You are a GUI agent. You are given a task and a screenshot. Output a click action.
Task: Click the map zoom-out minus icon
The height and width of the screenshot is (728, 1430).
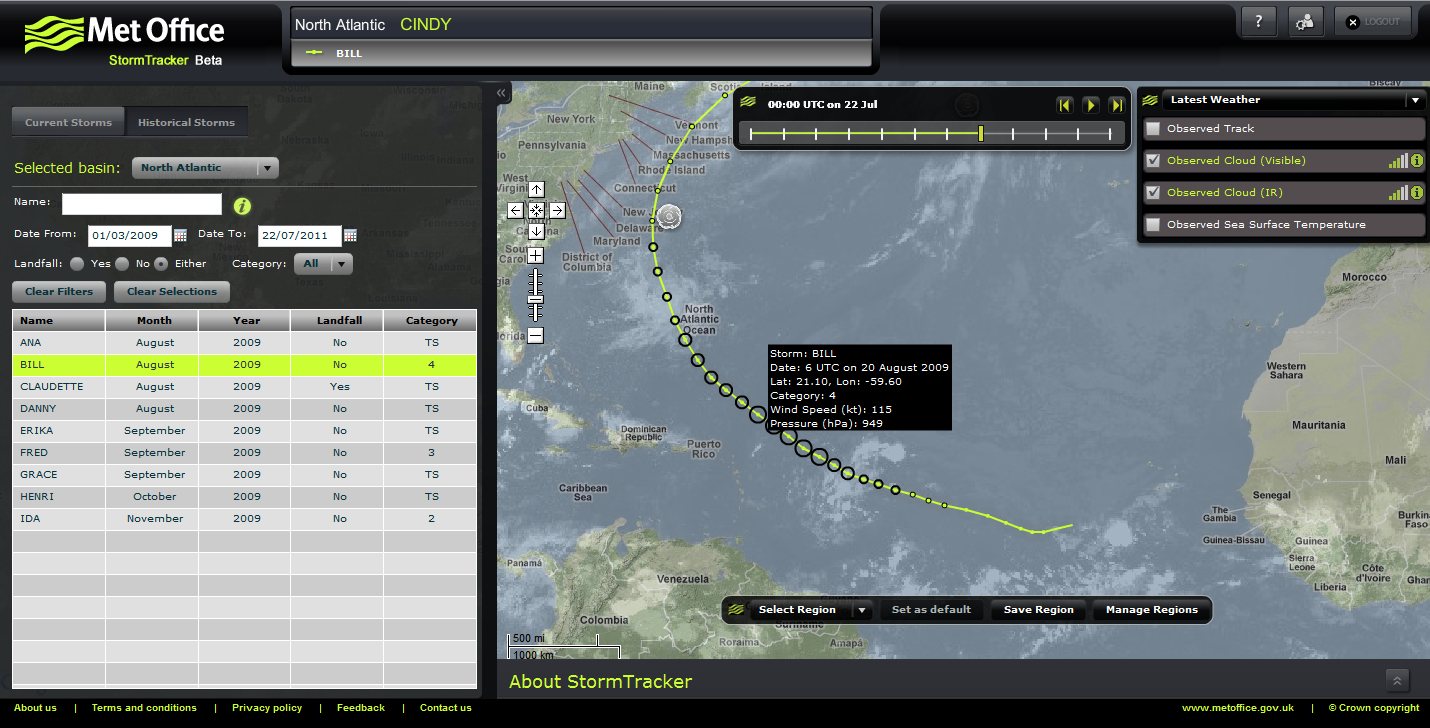tap(536, 336)
